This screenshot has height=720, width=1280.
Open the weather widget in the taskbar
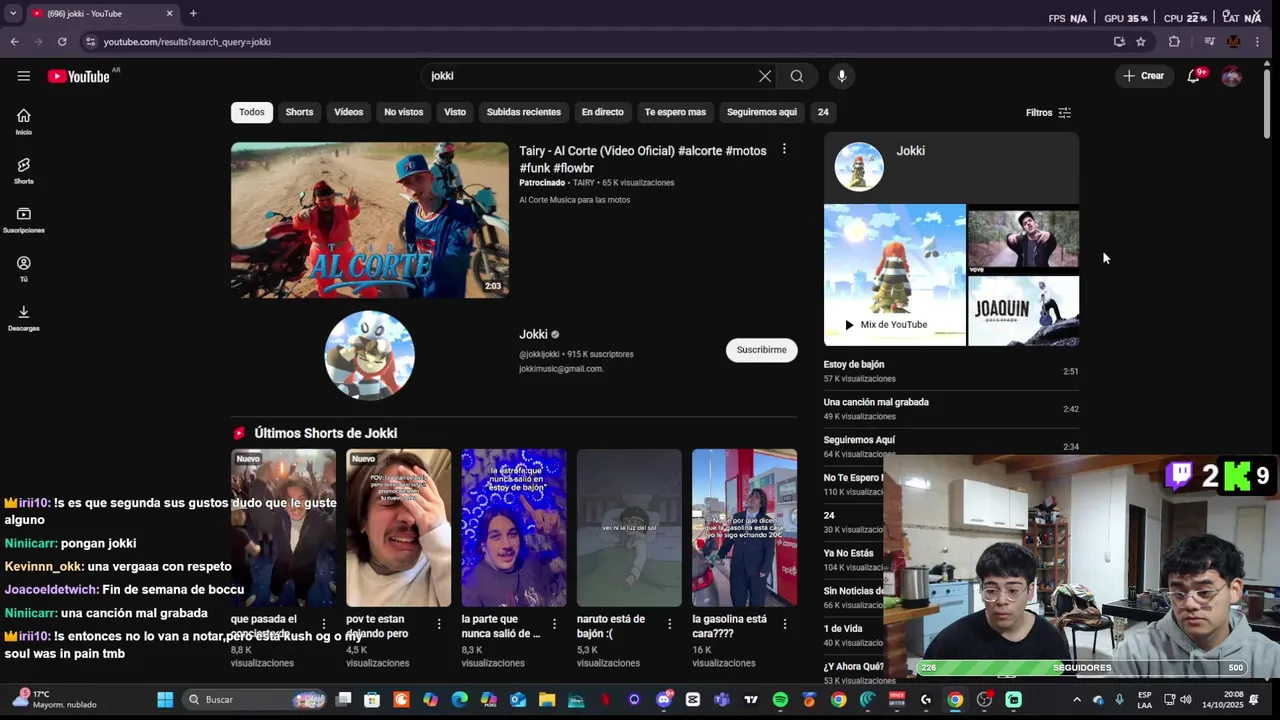[55, 699]
